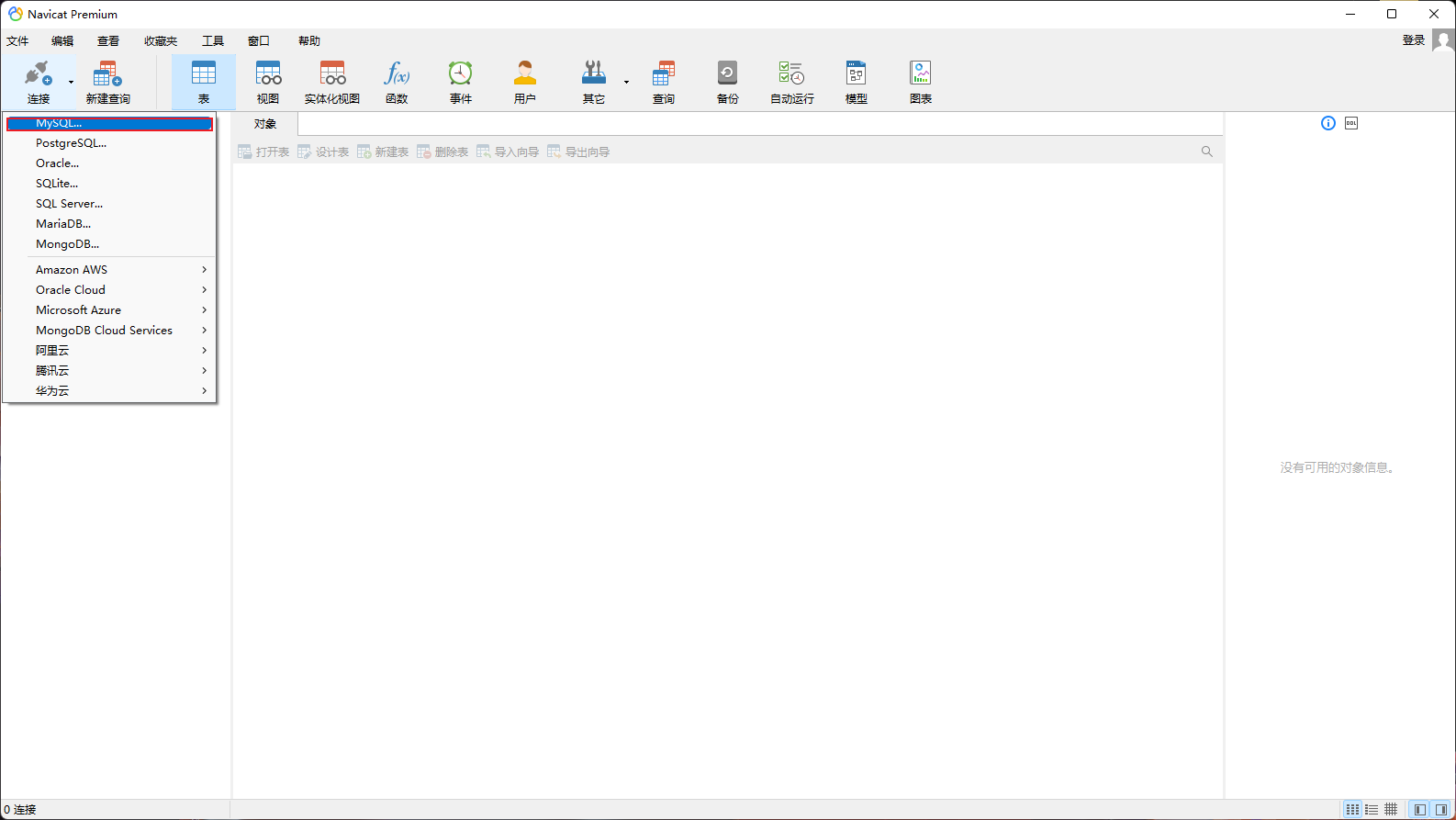Toggle the left navigation pane visibility
1456x820 pixels.
[1420, 809]
